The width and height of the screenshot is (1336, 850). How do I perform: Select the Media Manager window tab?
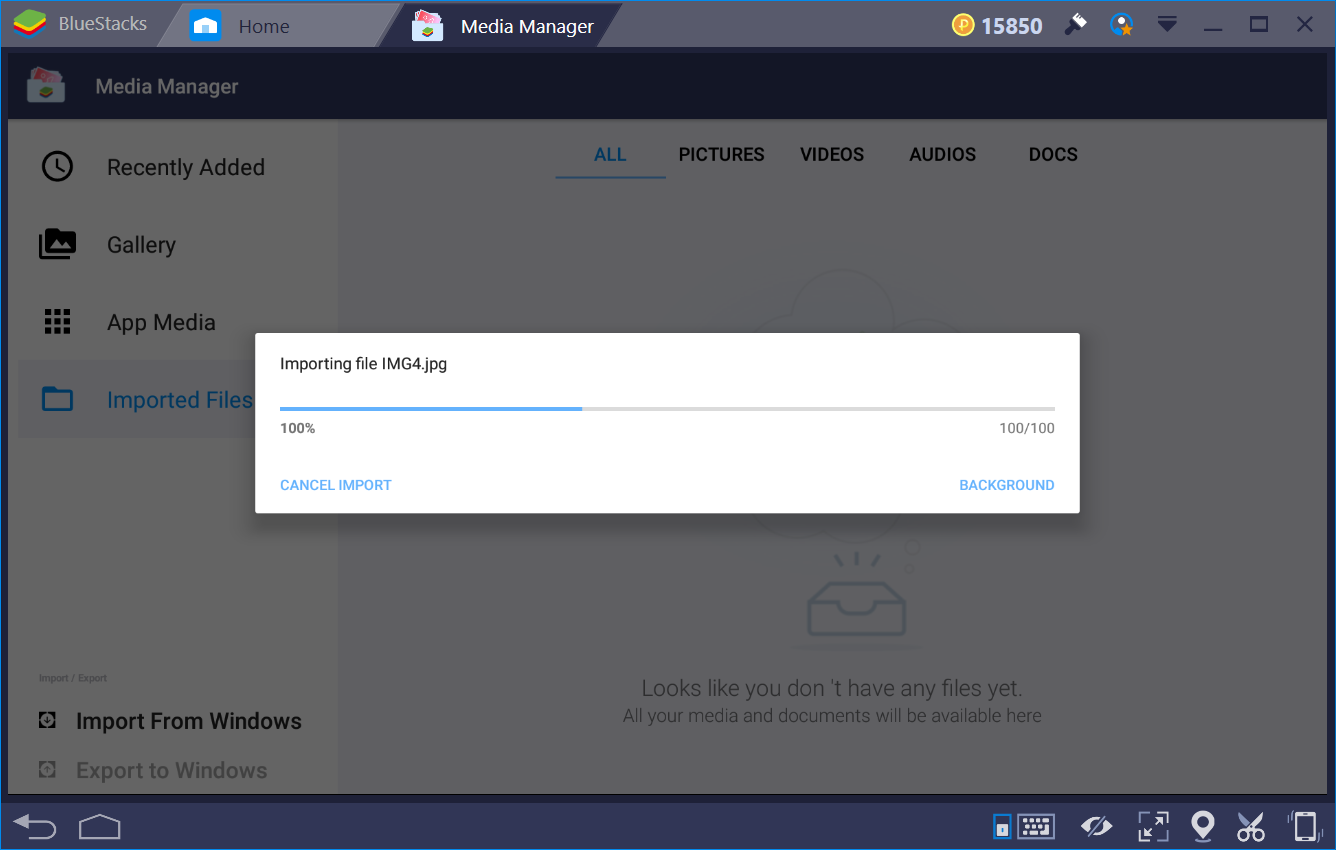tap(502, 26)
